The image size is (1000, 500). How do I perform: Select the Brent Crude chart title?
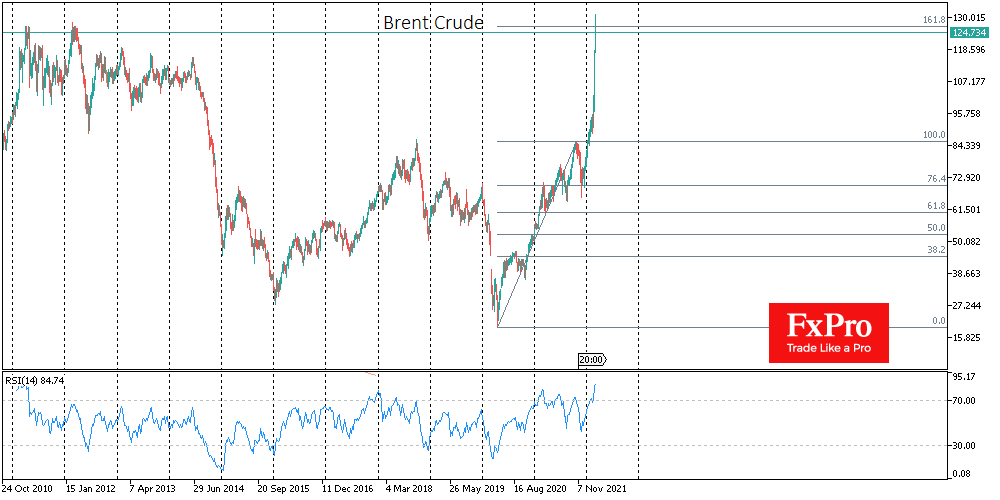coord(433,22)
